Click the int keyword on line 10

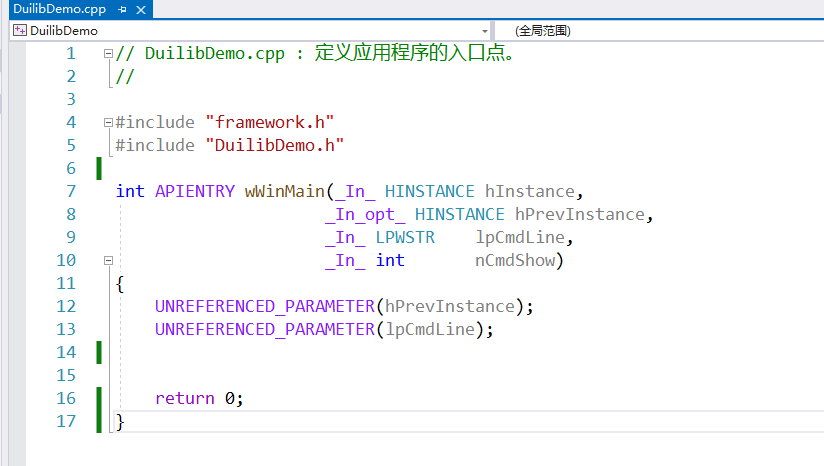pos(390,261)
